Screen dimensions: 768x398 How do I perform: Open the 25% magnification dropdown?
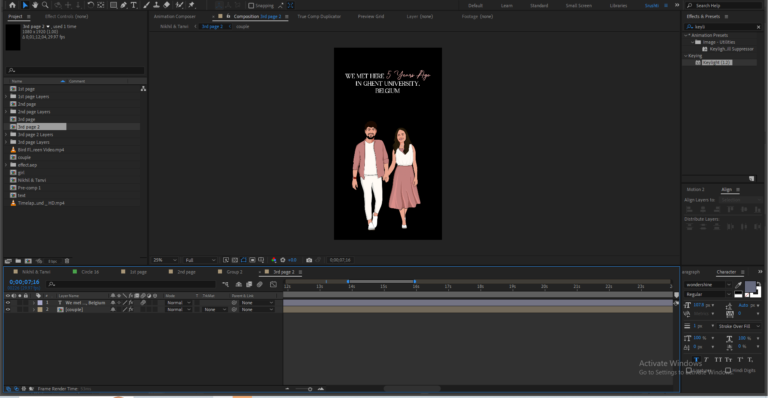tap(165, 260)
